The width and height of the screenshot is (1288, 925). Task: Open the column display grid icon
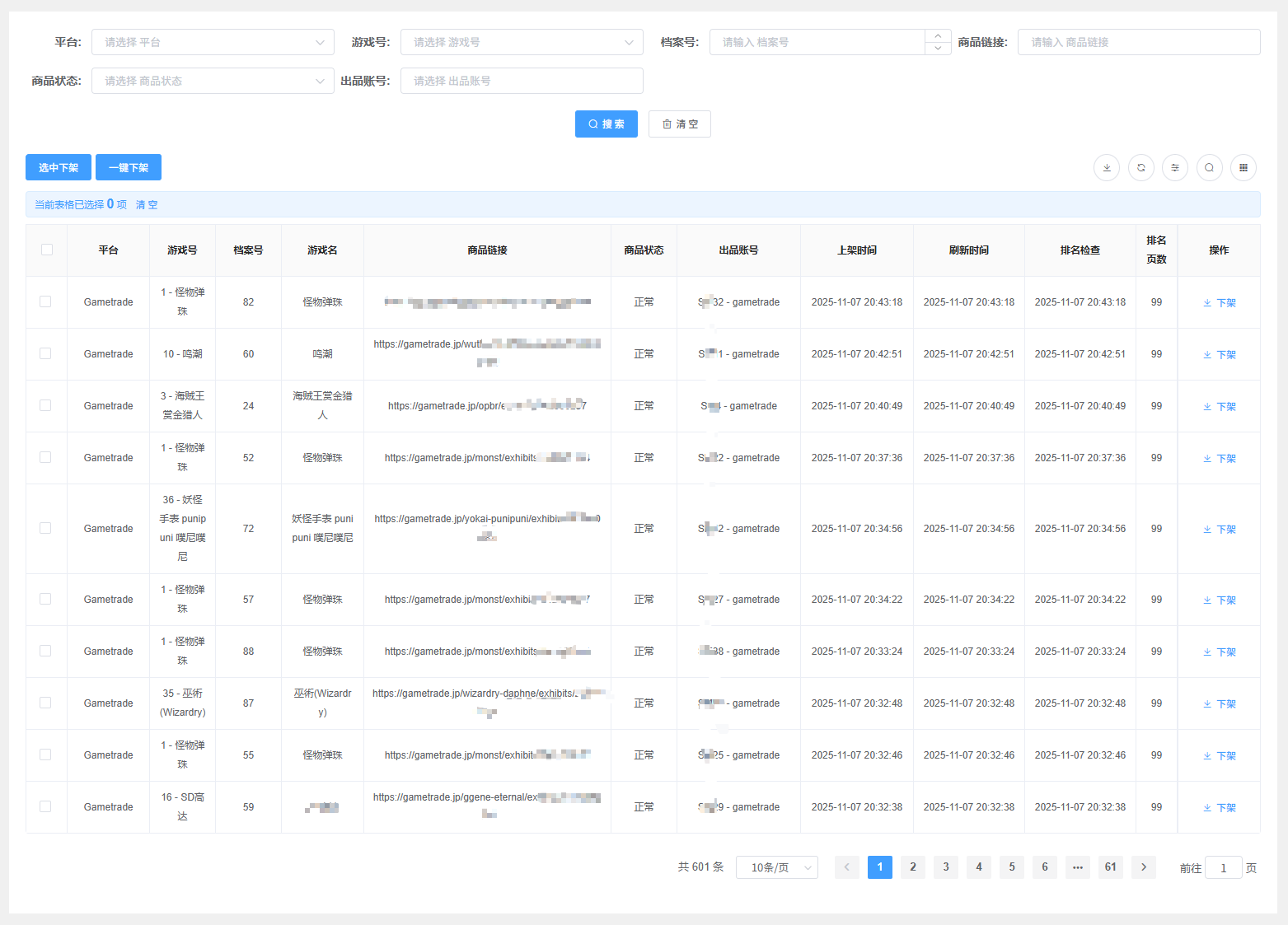pos(1244,168)
